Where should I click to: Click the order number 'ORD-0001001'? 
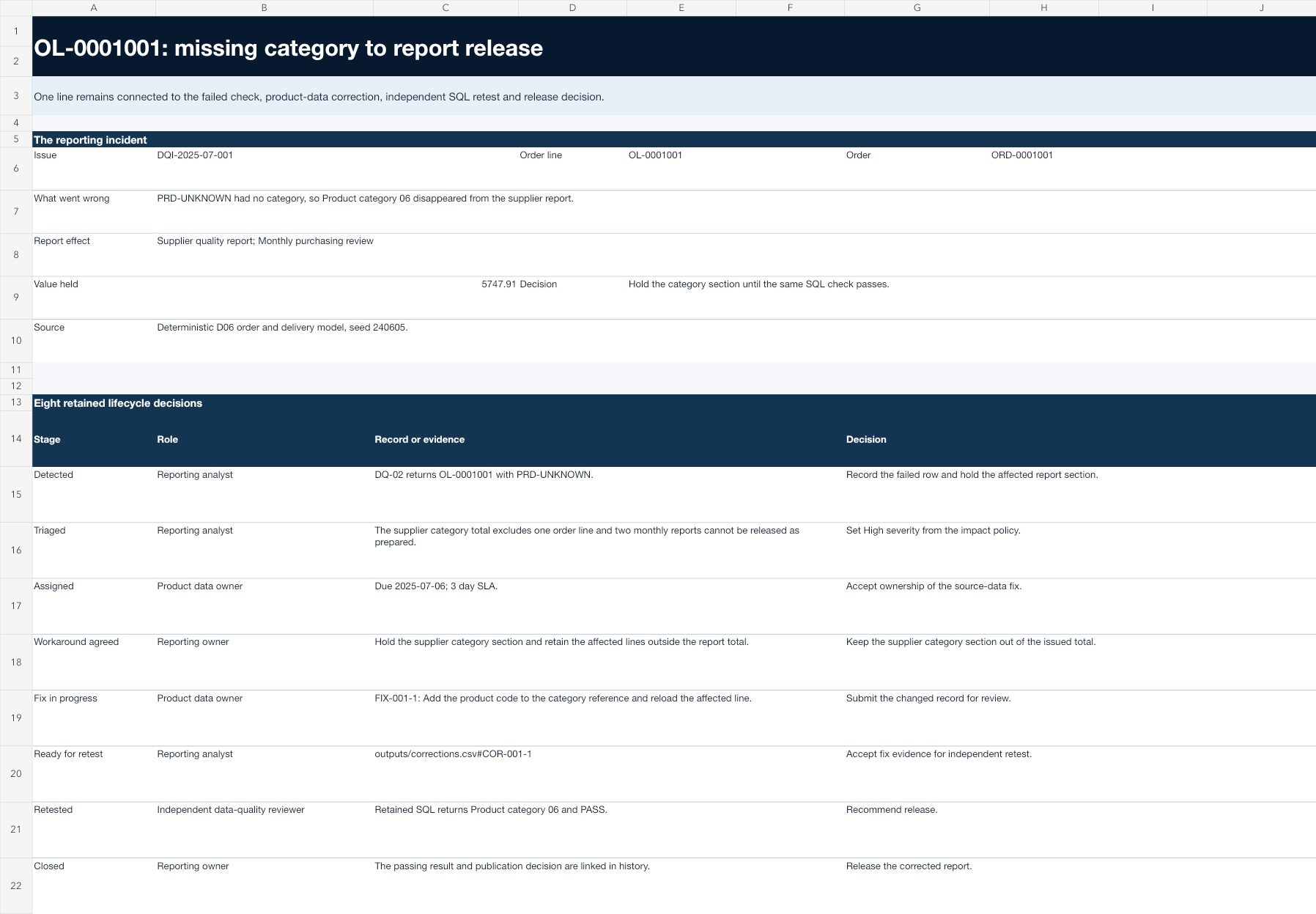click(x=1022, y=155)
